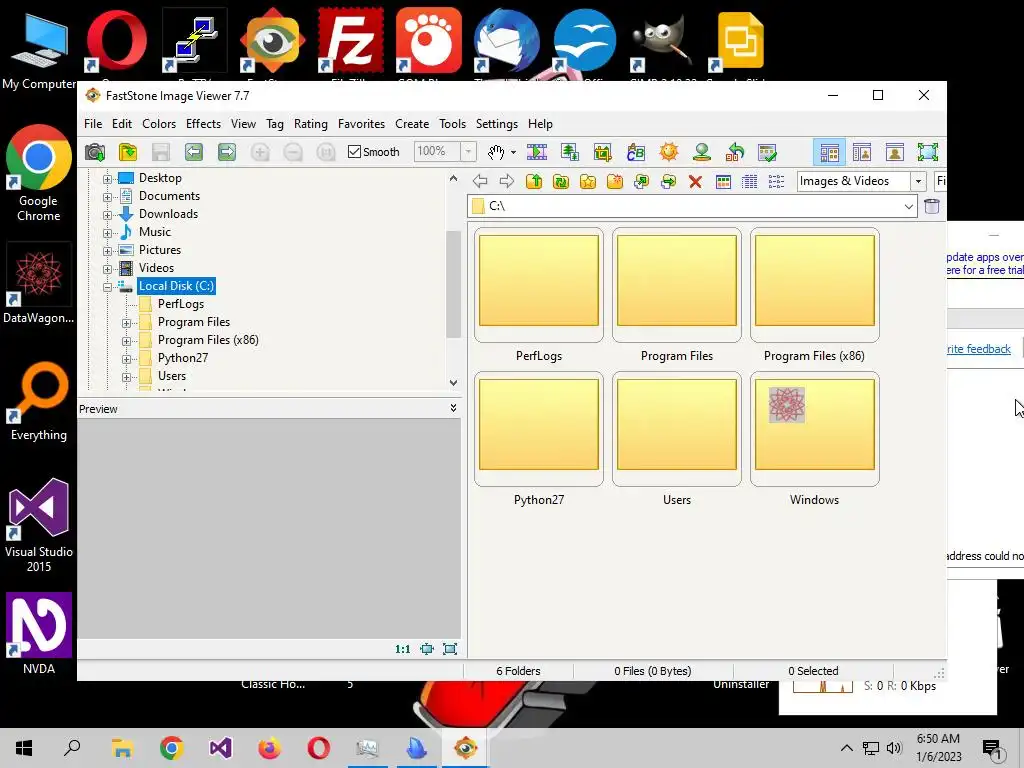Click the 1:1 actual size toggle in Preview
The image size is (1024, 768).
(x=402, y=648)
